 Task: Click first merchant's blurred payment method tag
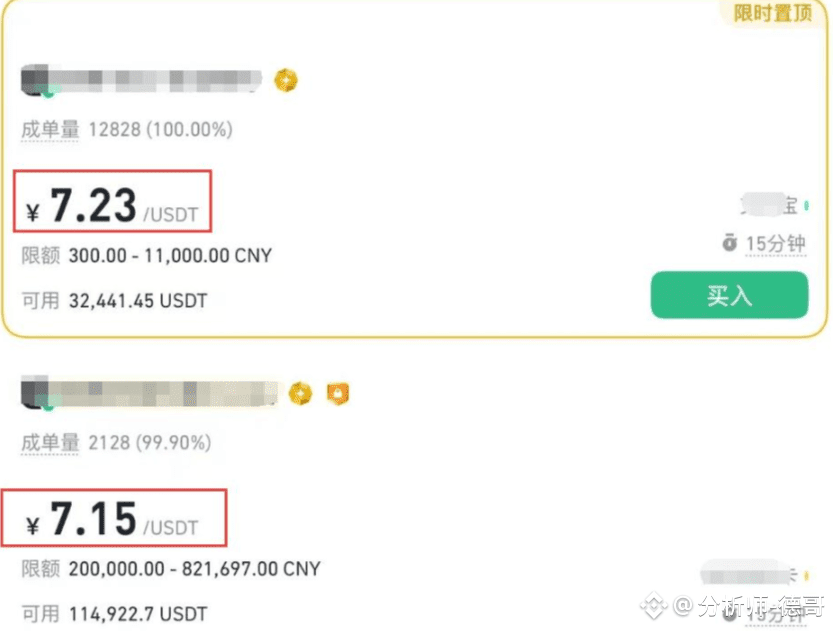pyautogui.click(x=775, y=204)
